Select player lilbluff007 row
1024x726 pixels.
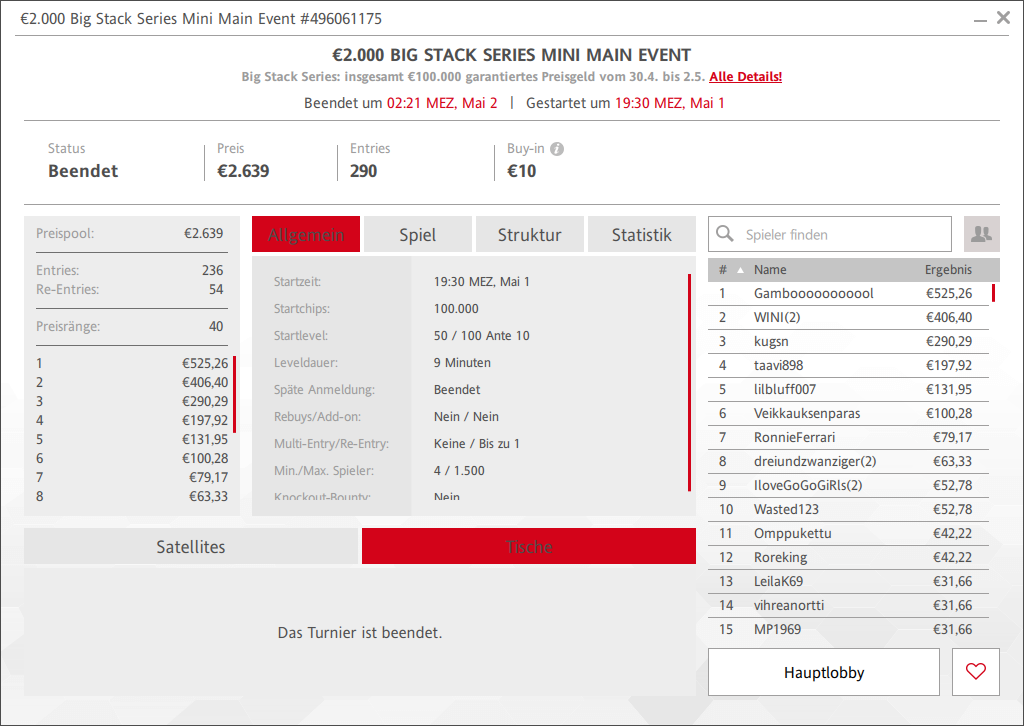848,389
